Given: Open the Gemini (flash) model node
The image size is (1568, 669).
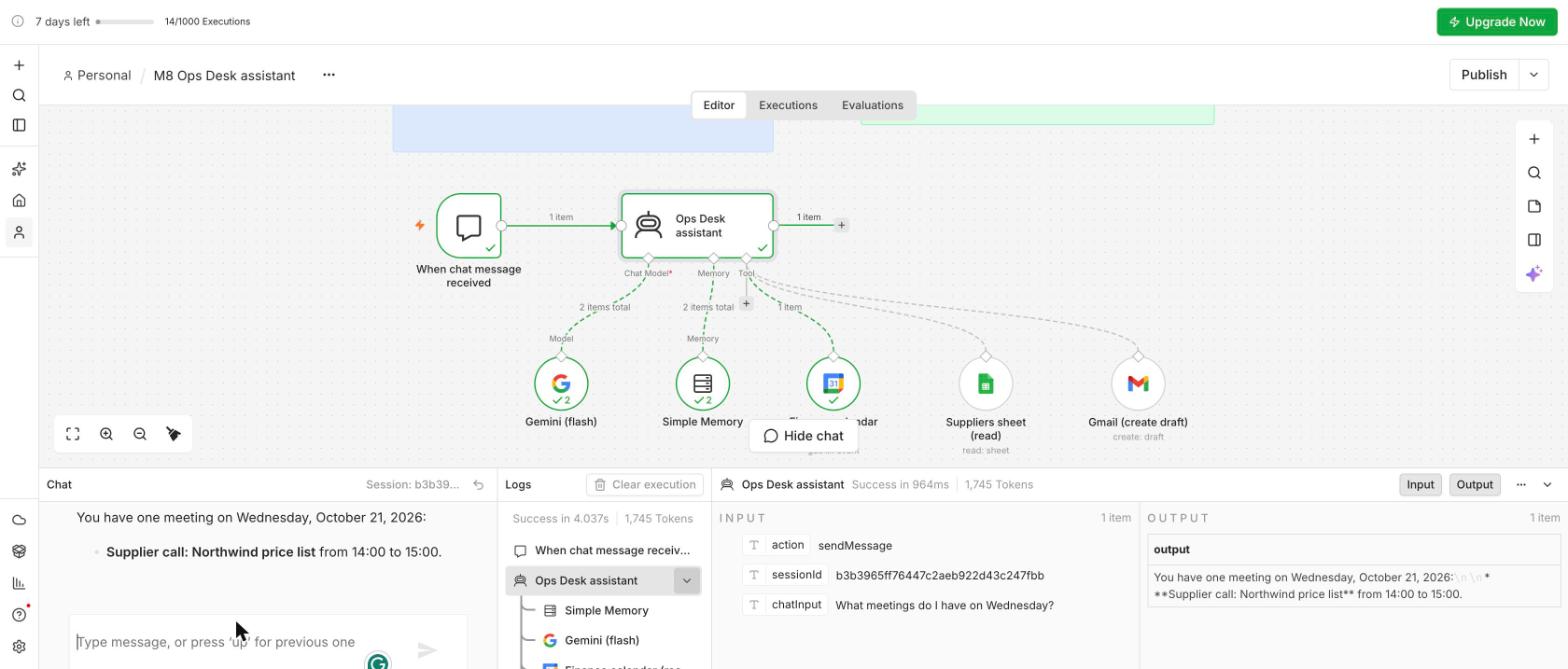Looking at the screenshot, I should click(561, 384).
